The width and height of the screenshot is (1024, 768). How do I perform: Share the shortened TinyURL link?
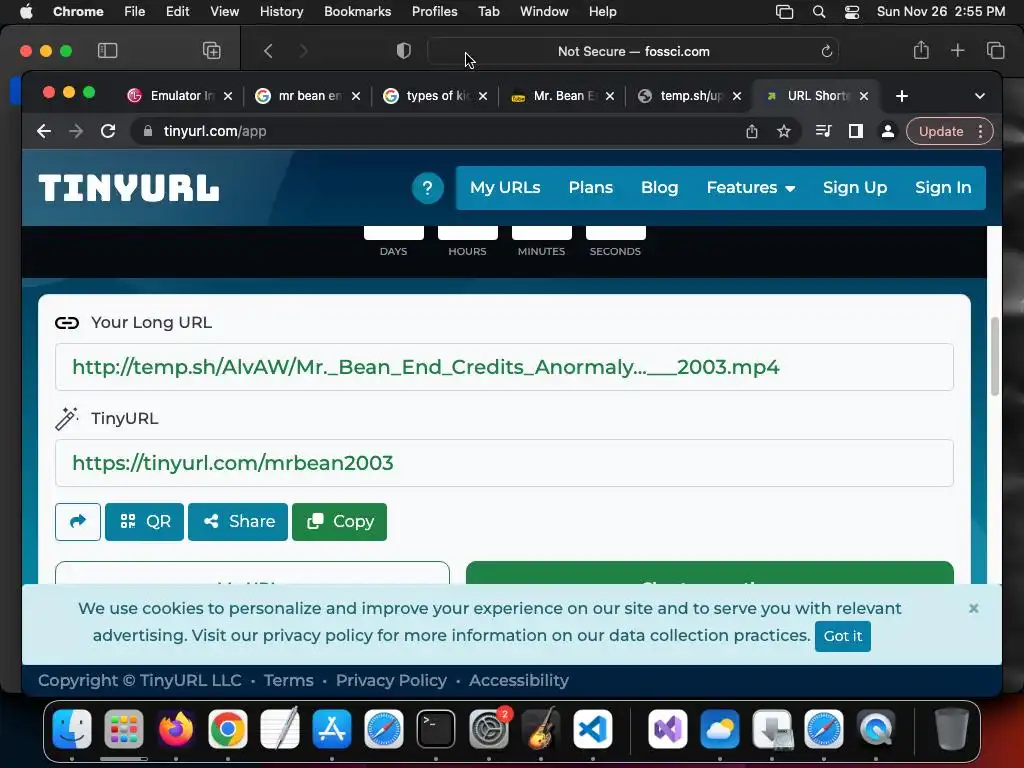238,522
